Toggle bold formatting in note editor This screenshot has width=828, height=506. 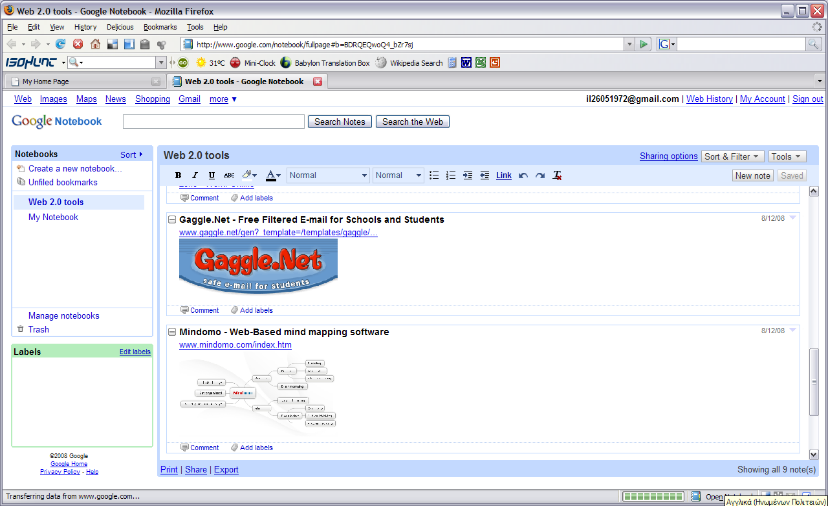178,175
